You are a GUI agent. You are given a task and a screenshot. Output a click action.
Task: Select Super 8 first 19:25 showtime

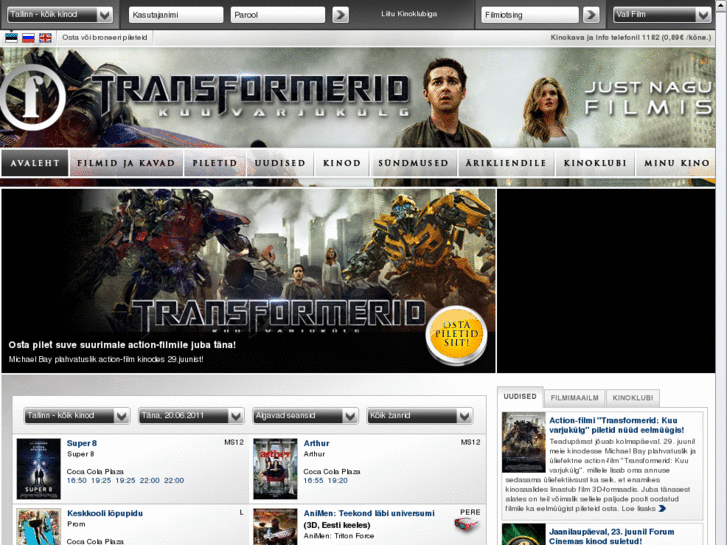point(101,481)
